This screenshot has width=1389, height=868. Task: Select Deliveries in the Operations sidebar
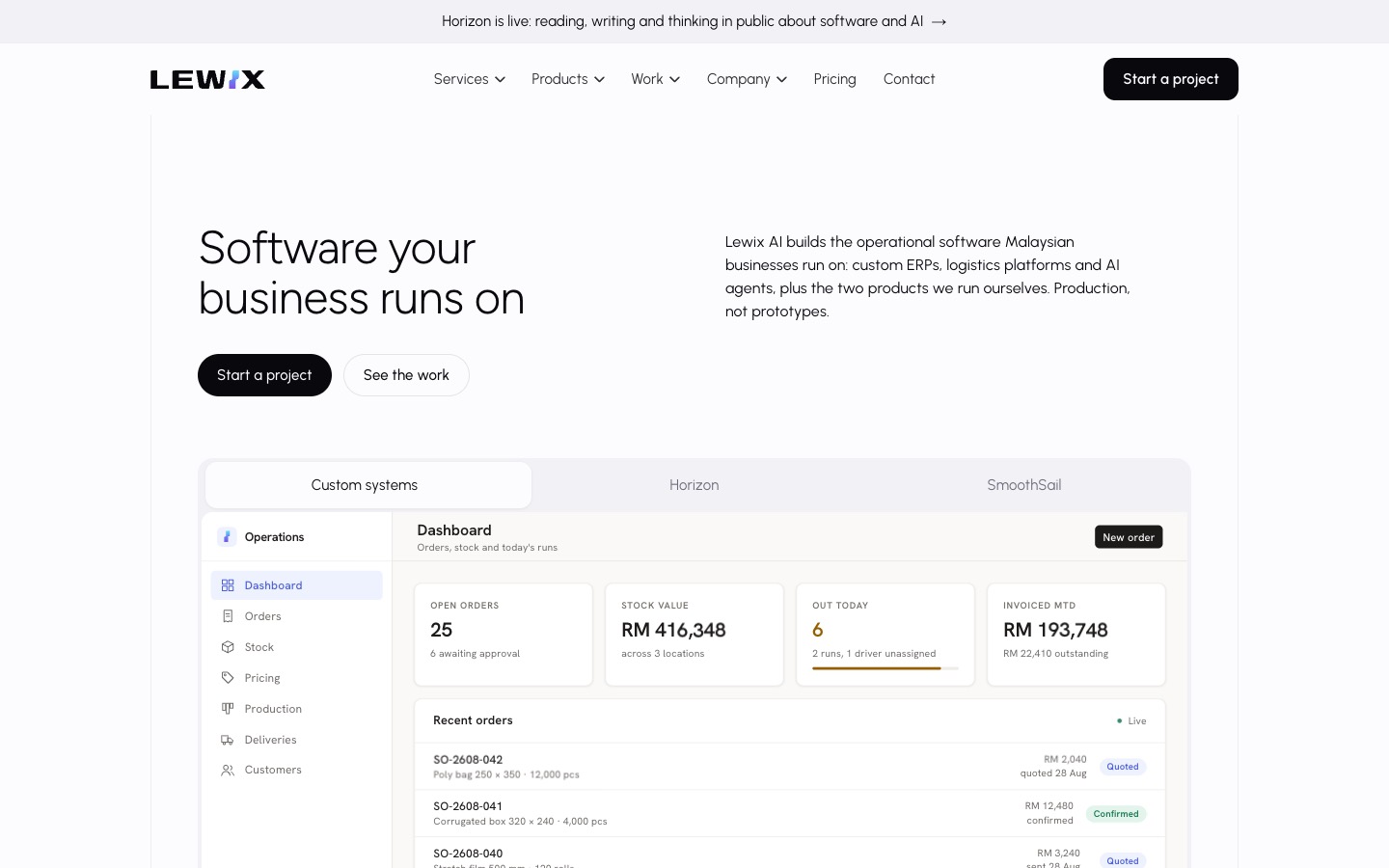tap(296, 740)
